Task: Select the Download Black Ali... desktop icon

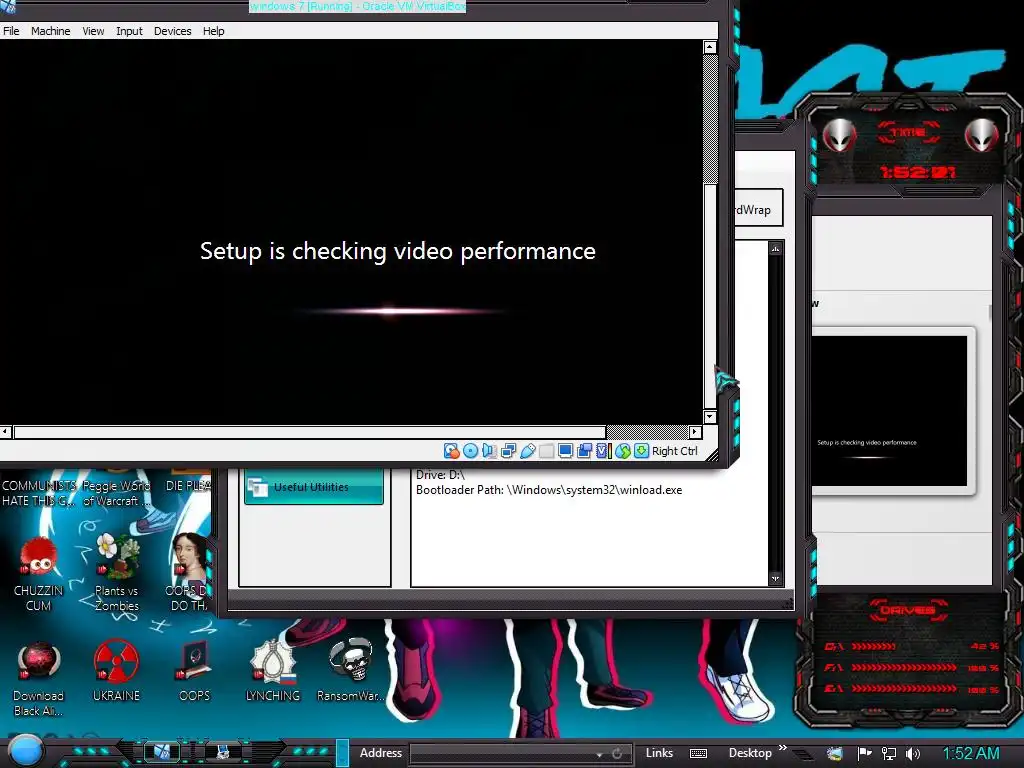Action: coord(39,678)
